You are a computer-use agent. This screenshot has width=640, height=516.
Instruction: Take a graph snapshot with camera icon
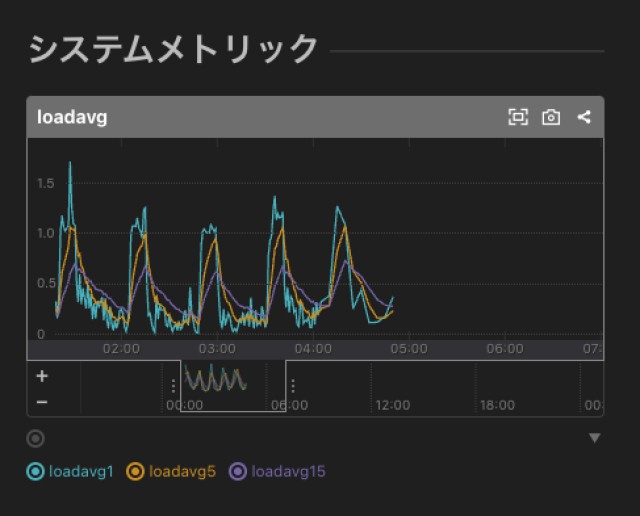[x=551, y=117]
